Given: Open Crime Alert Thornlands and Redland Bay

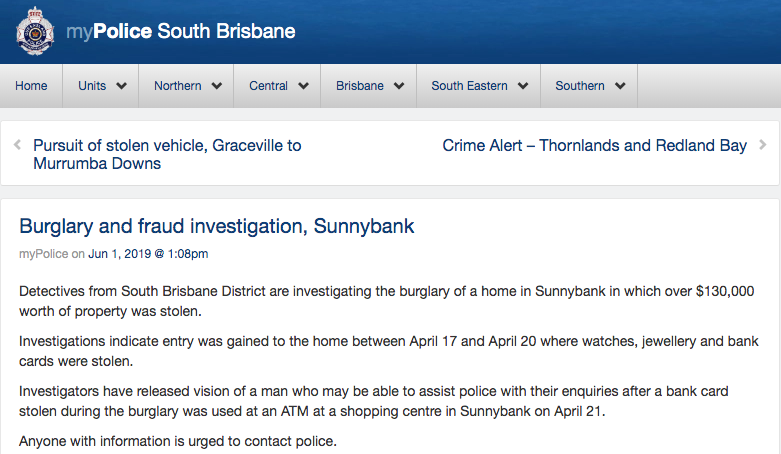Looking at the screenshot, I should [594, 145].
